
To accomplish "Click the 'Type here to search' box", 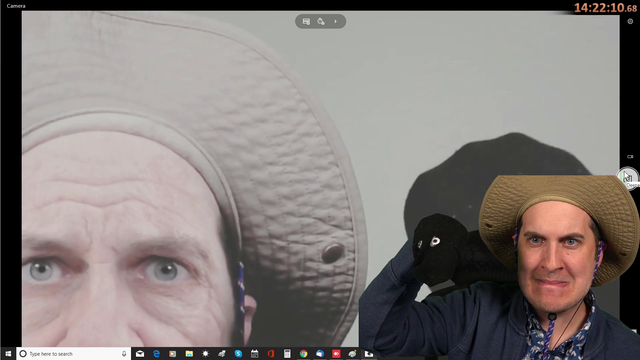I will pyautogui.click(x=73, y=354).
